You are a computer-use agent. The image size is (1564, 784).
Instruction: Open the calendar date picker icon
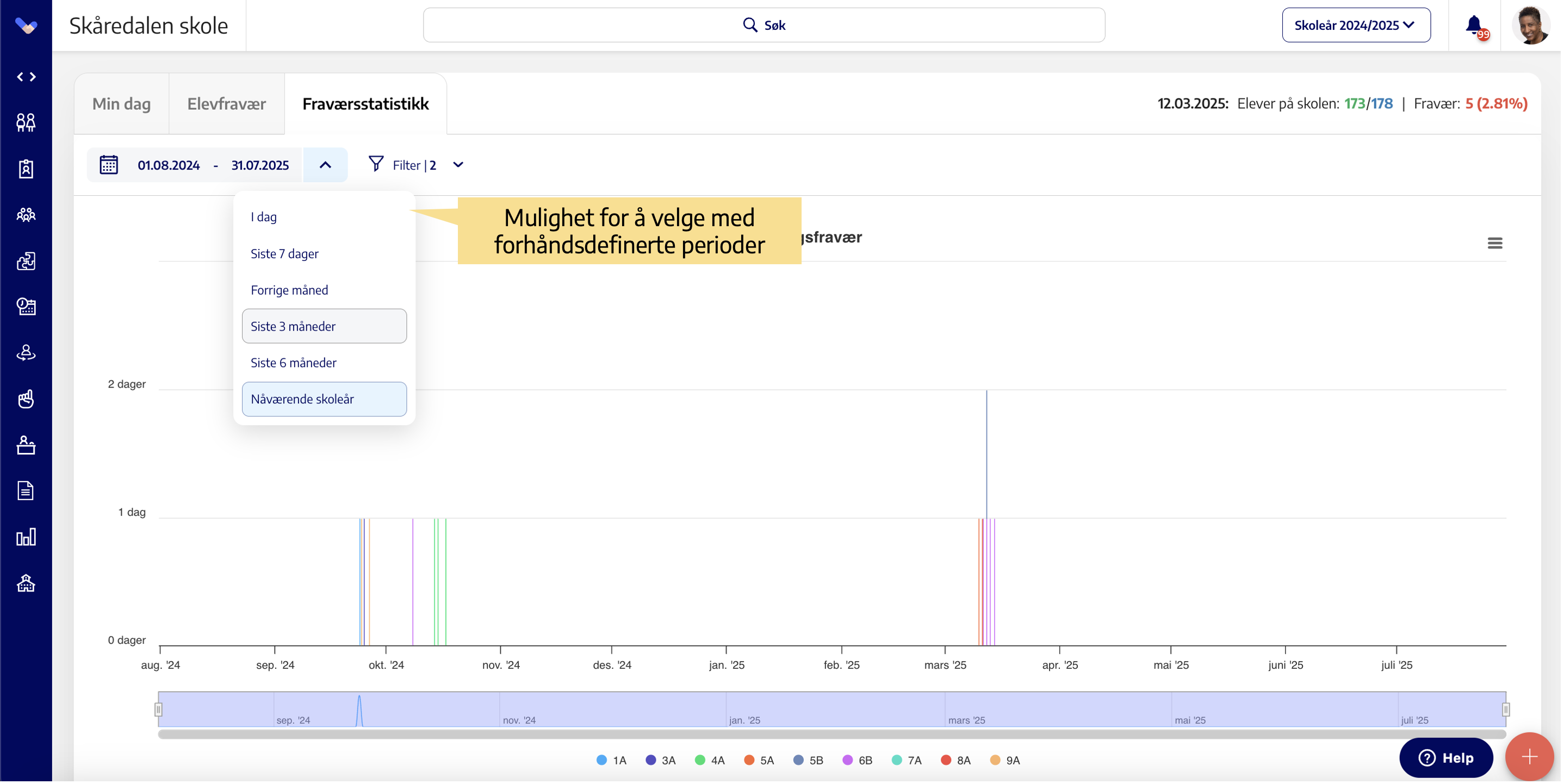[109, 165]
